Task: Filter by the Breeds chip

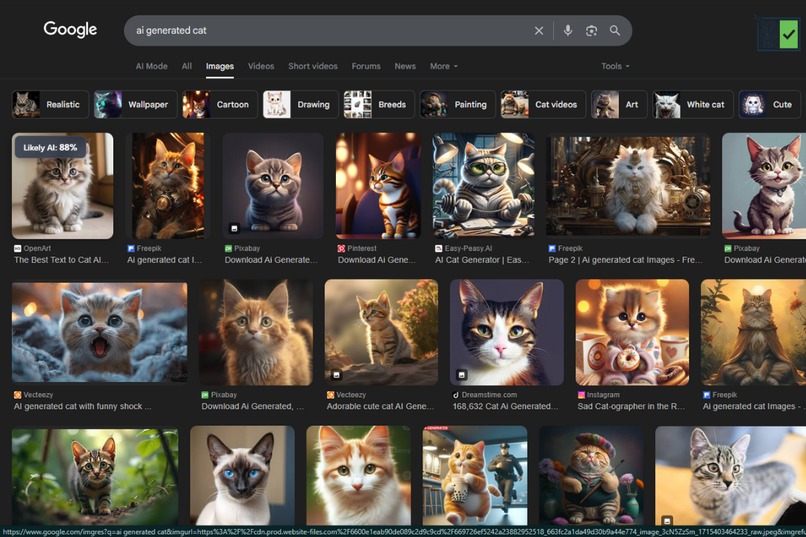Action: point(379,104)
